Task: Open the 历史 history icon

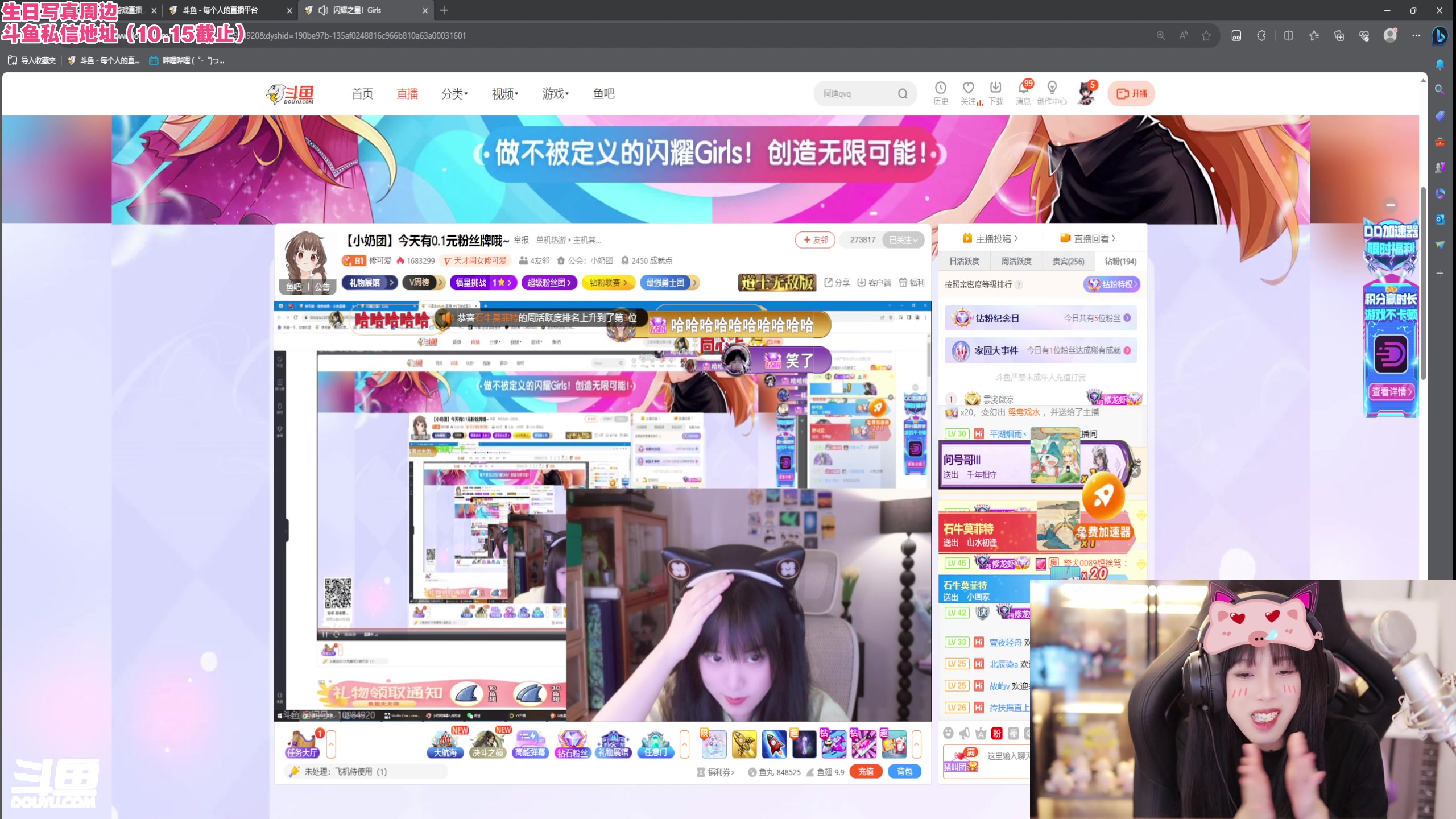Action: click(x=941, y=93)
